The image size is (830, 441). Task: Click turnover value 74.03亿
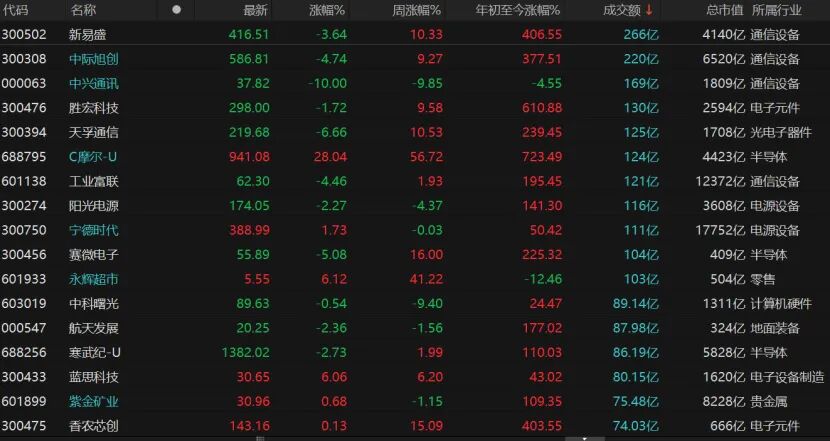(x=636, y=426)
